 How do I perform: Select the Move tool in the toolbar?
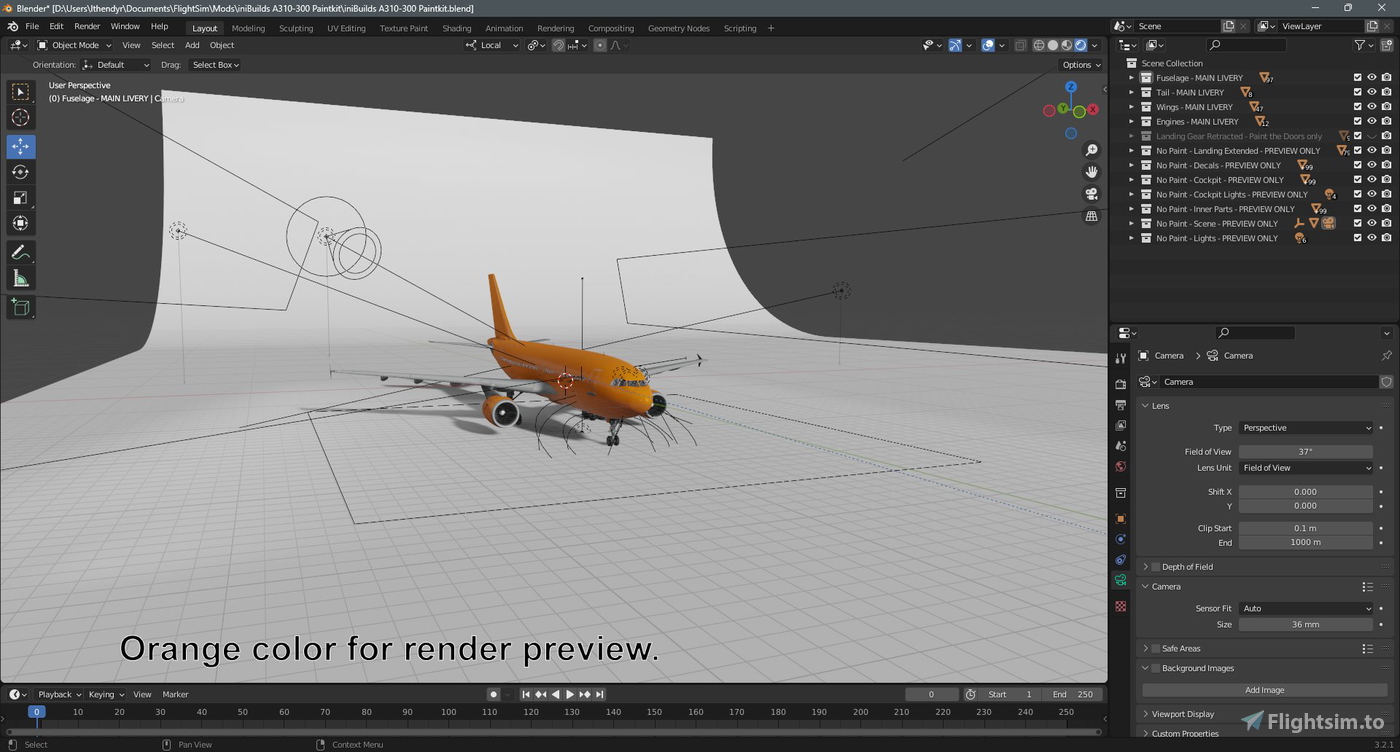20,146
